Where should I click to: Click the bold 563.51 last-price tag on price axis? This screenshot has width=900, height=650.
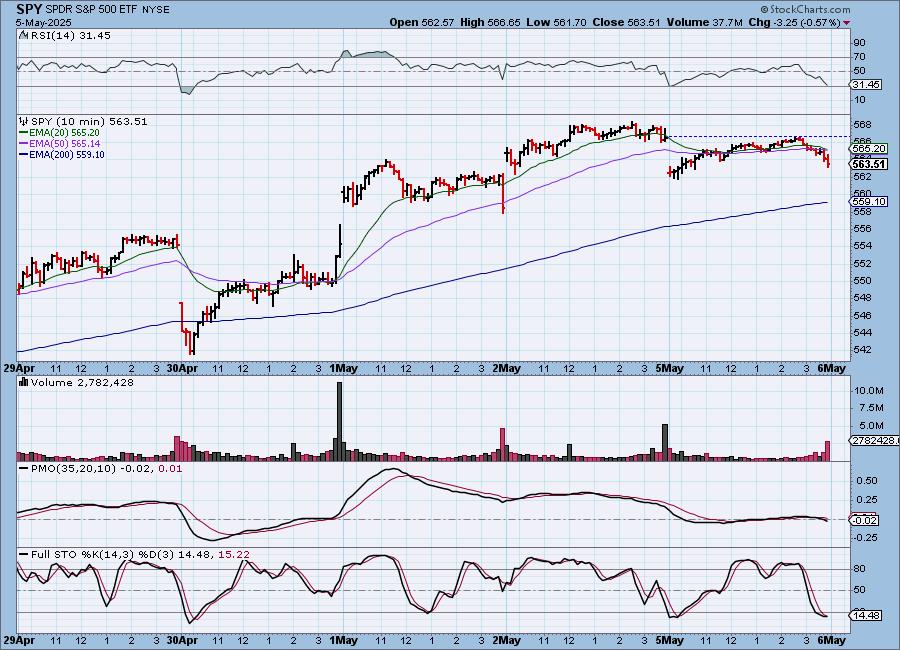(x=869, y=164)
